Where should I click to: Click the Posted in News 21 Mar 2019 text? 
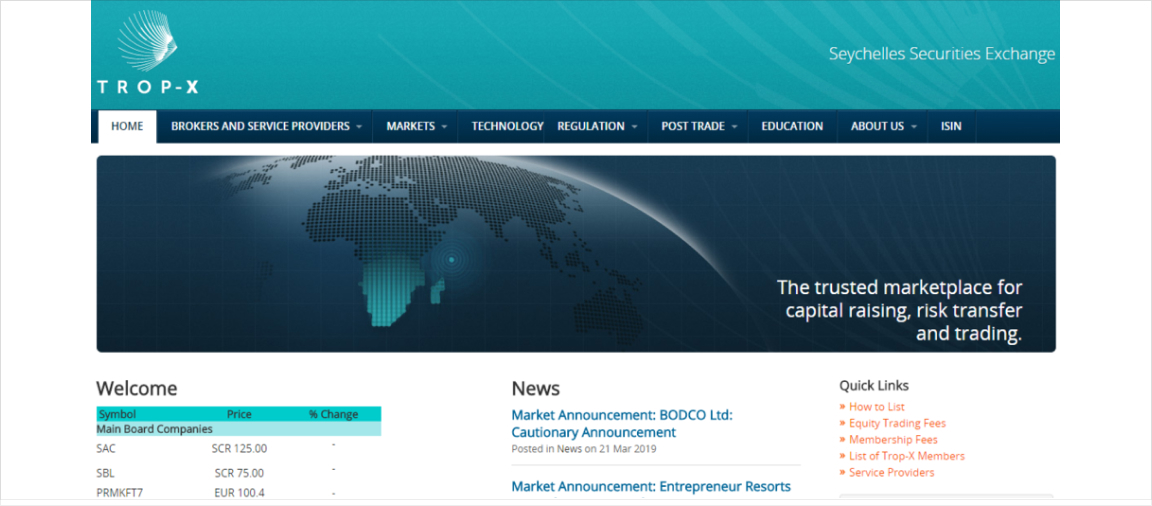(584, 449)
